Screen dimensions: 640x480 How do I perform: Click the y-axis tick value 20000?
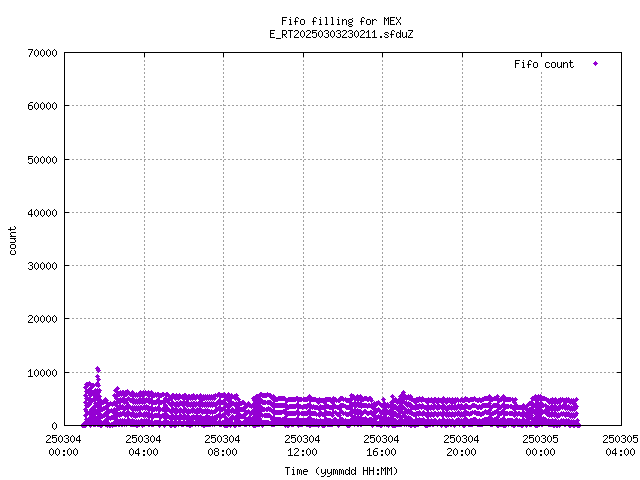pos(42,319)
